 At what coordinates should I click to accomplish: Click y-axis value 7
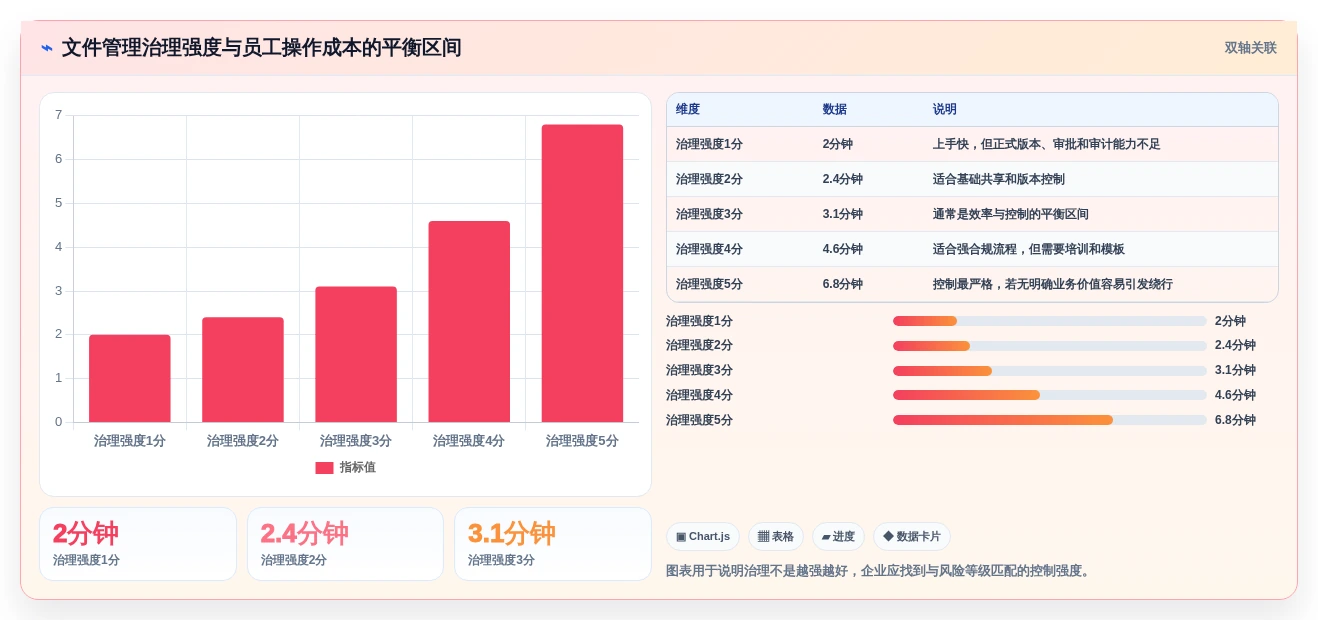[x=58, y=115]
